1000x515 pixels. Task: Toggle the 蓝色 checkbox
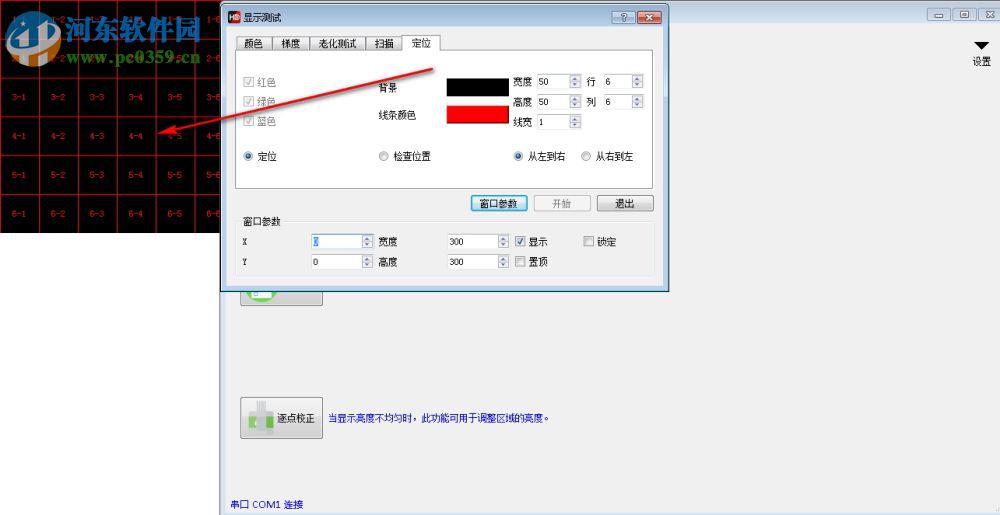click(x=248, y=121)
